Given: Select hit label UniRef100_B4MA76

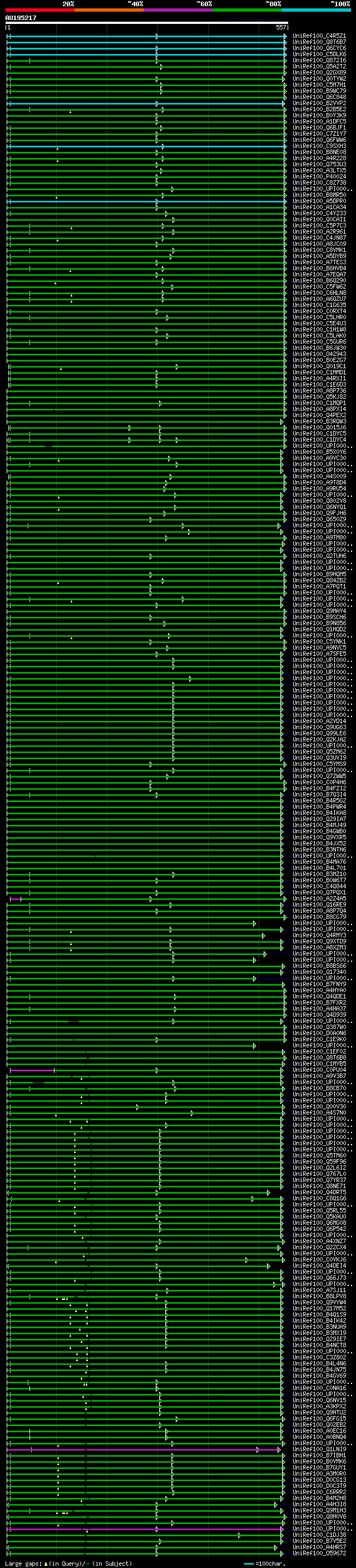Looking at the screenshot, I should click(319, 862).
